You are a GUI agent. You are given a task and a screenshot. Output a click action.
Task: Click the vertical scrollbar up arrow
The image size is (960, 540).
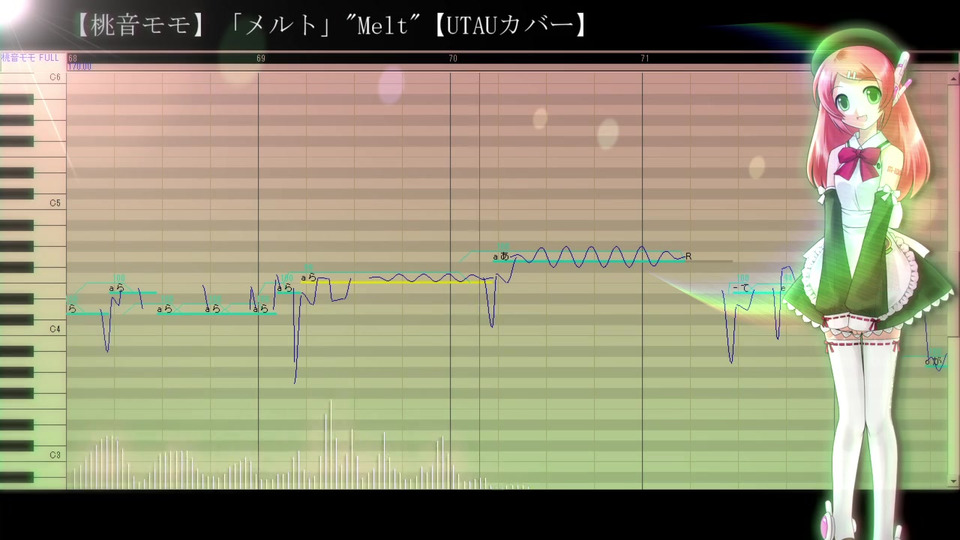pos(954,79)
